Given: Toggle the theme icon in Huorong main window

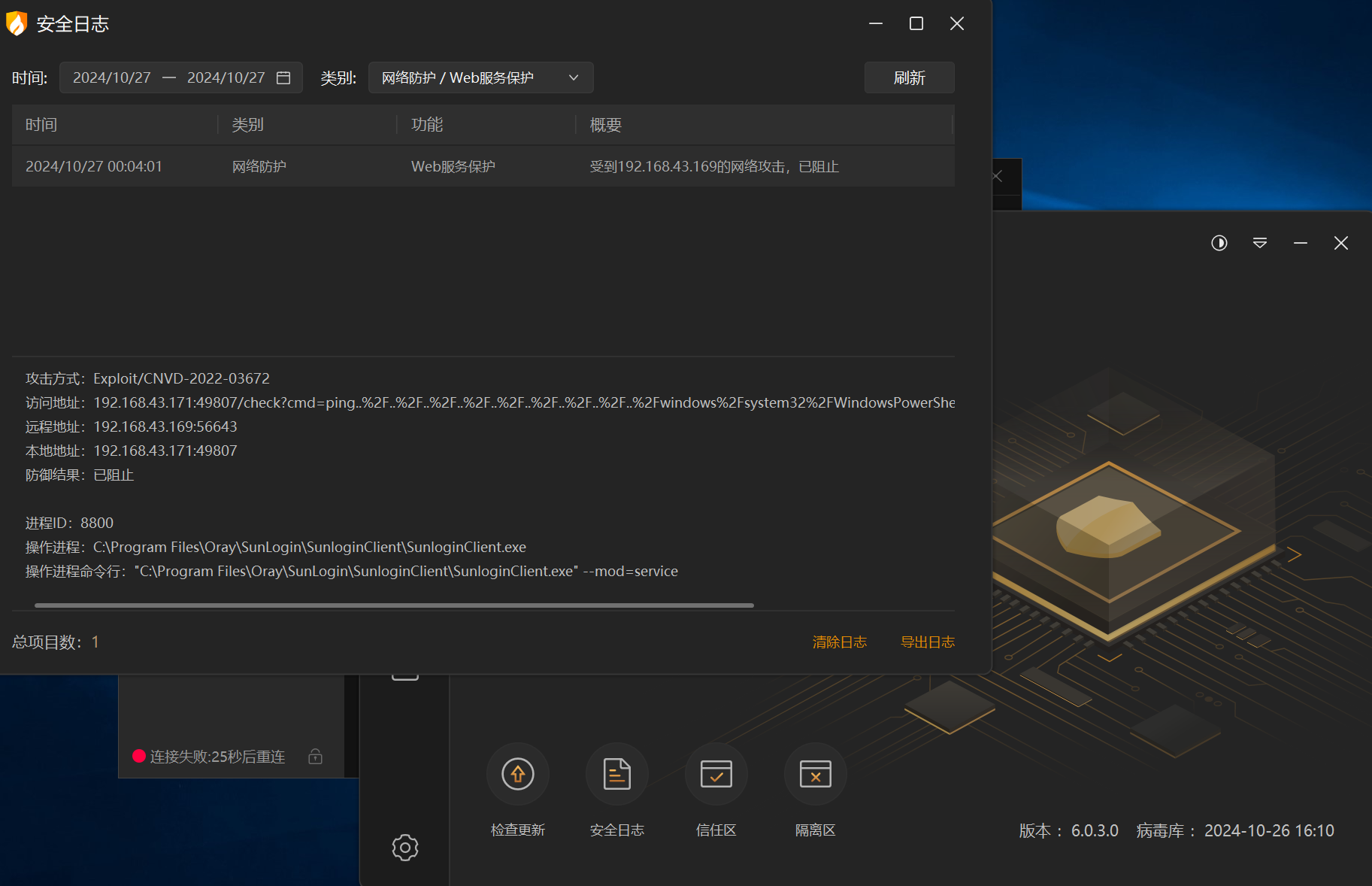Looking at the screenshot, I should coord(1219,243).
